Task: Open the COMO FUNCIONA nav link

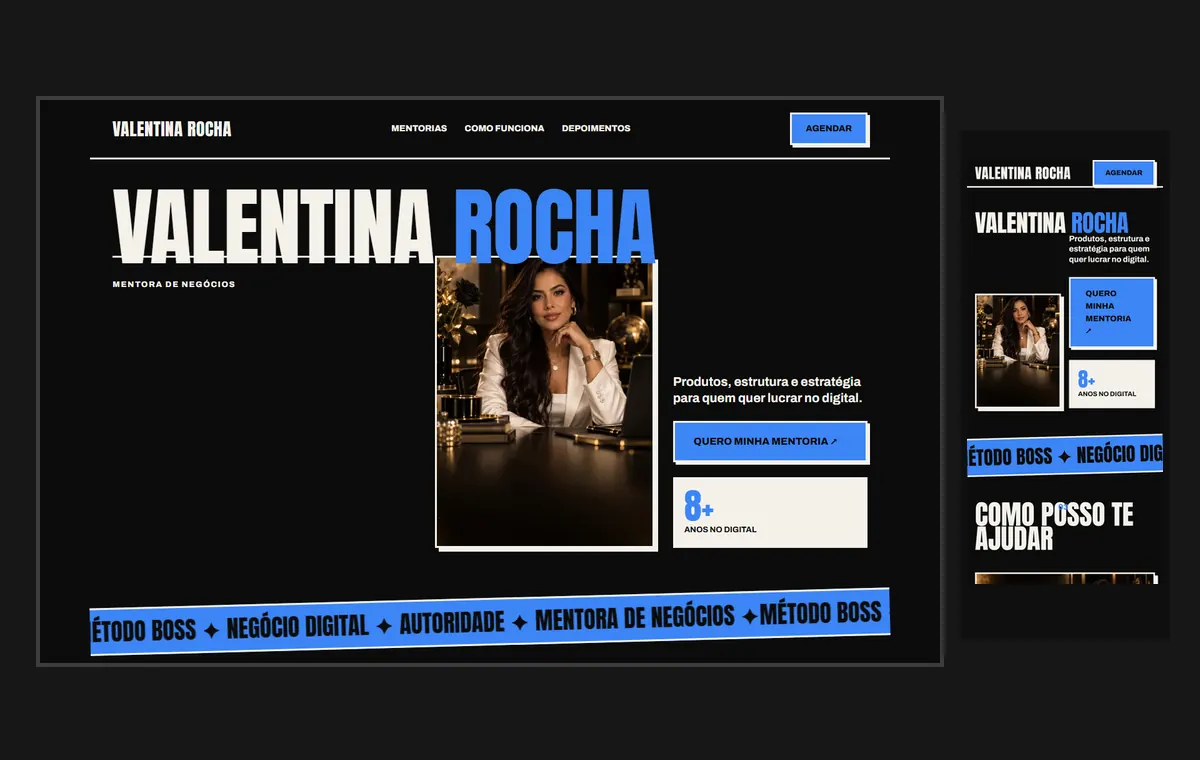Action: tap(504, 128)
